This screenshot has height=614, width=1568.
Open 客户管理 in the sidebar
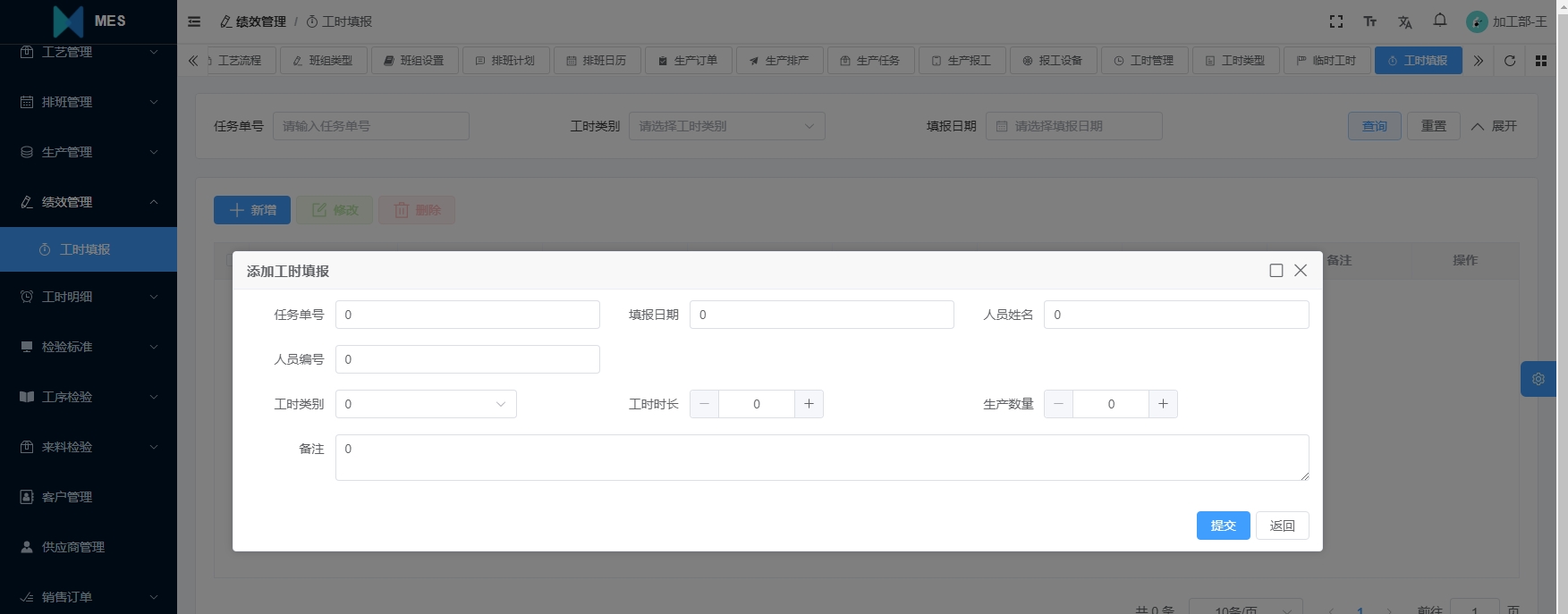click(89, 497)
